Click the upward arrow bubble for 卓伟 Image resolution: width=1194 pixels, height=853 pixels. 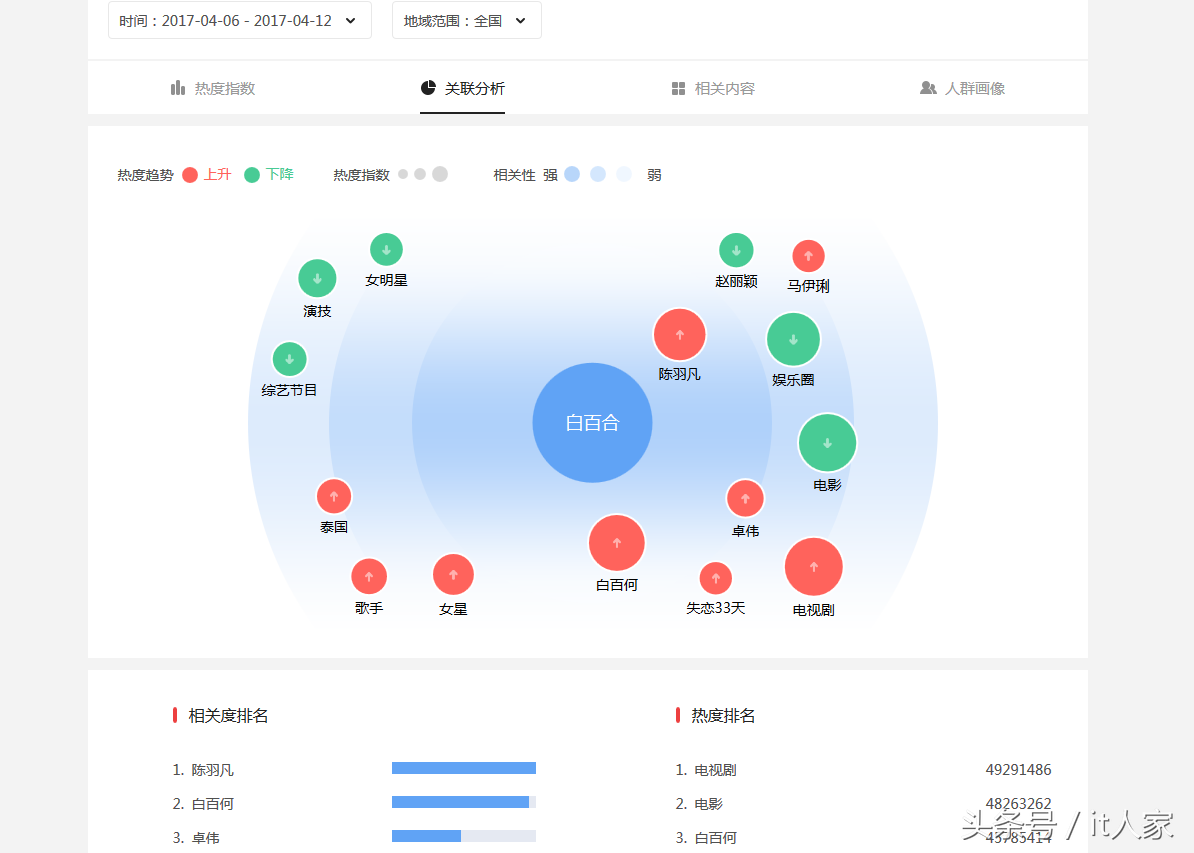click(x=745, y=498)
